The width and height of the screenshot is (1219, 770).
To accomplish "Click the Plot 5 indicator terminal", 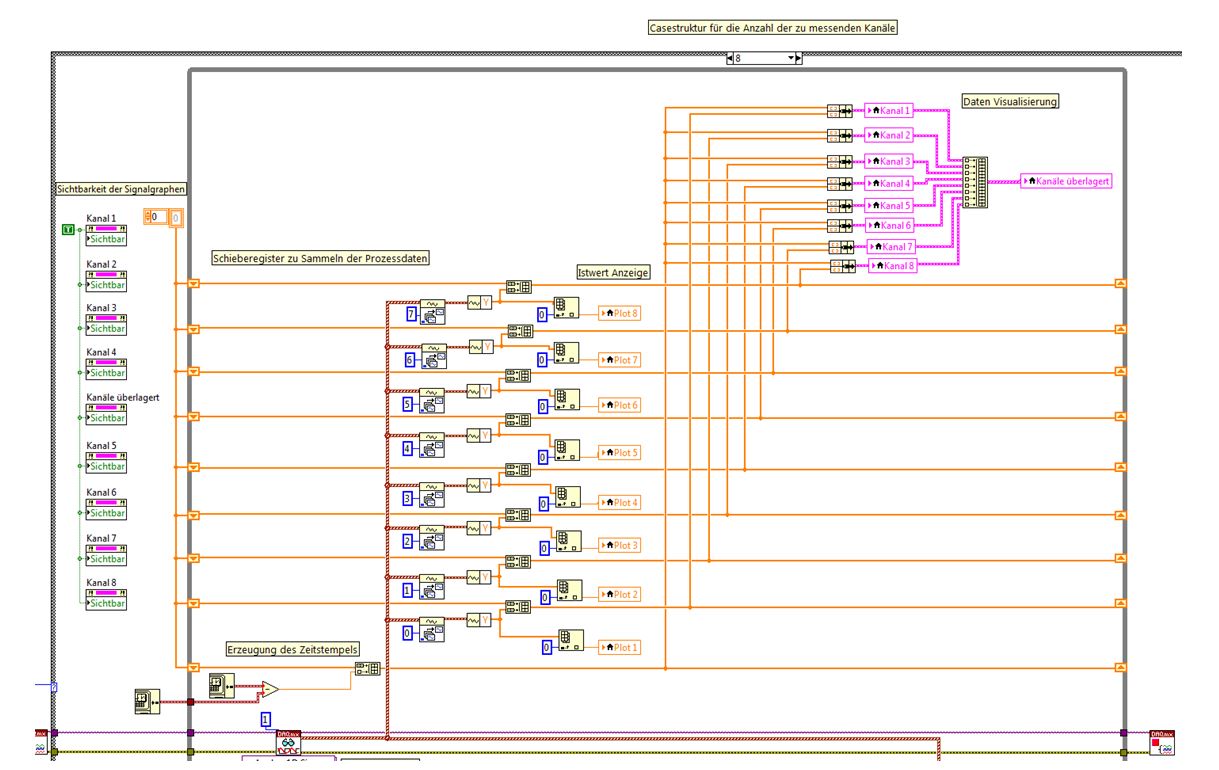I will pos(619,453).
